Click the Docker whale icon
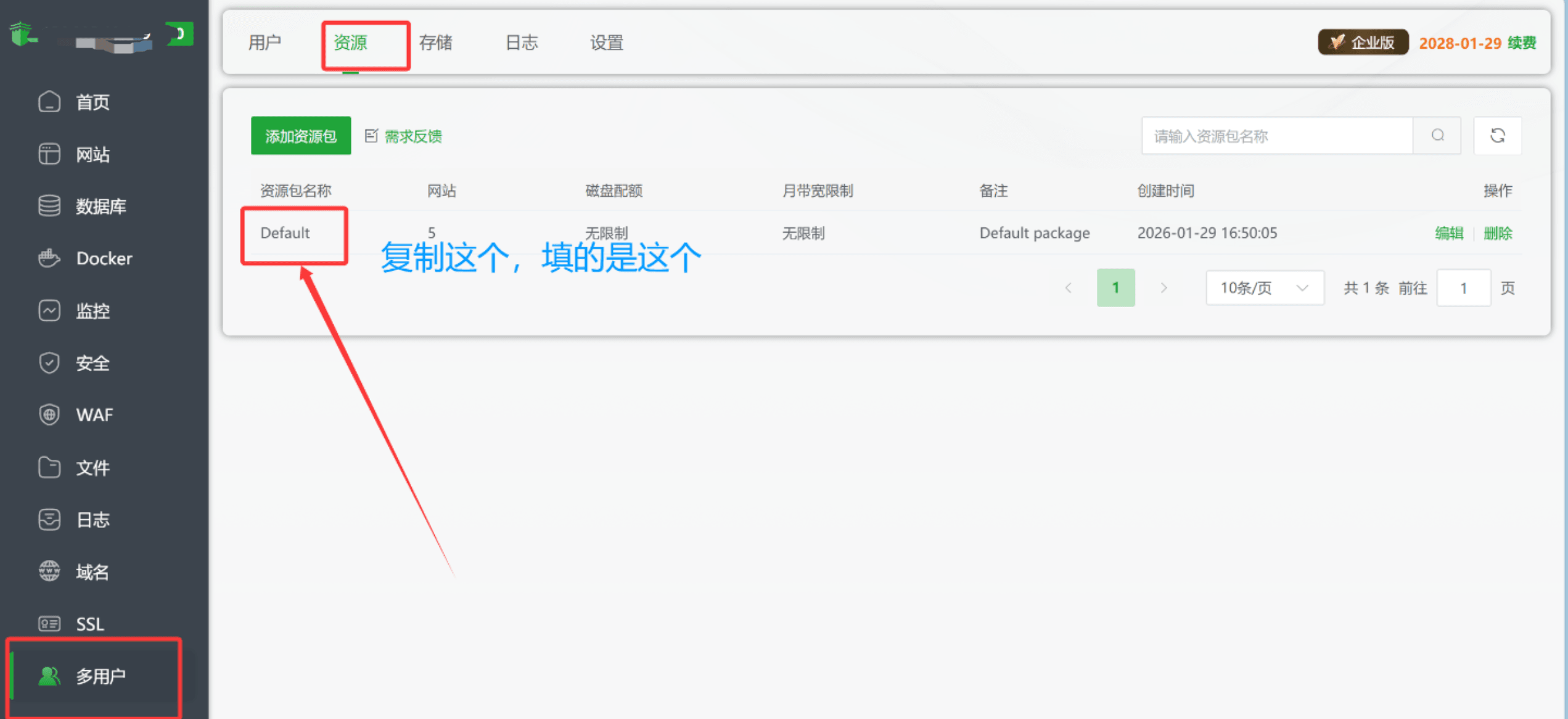Screen dimensions: 1568x719 (49, 258)
